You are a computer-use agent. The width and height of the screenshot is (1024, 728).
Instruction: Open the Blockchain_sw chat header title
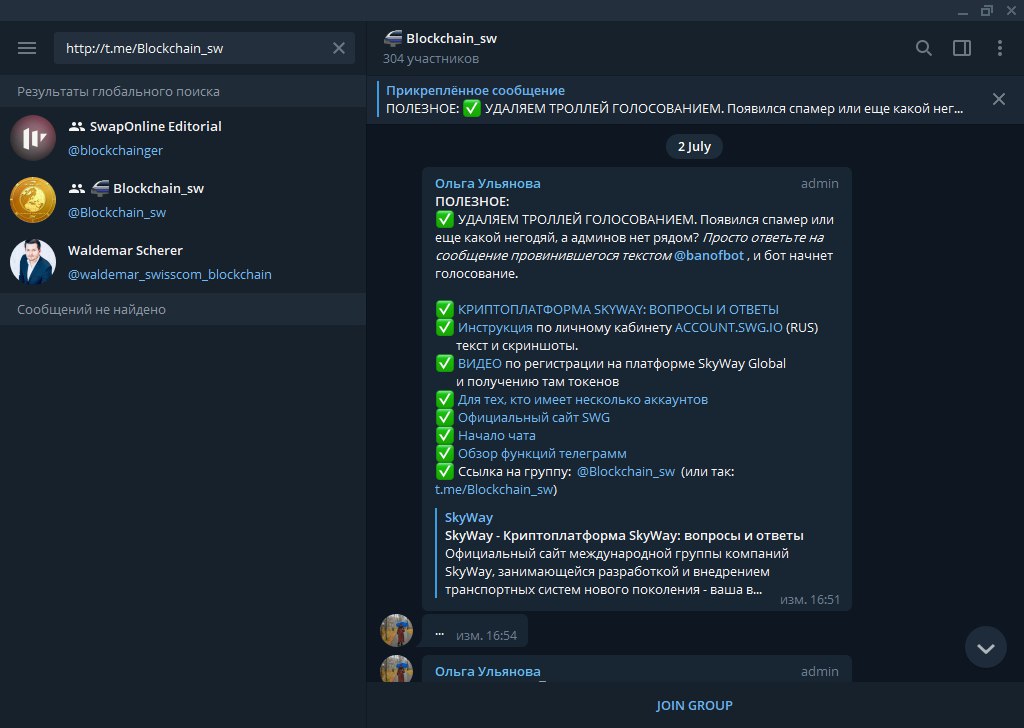[x=451, y=39]
